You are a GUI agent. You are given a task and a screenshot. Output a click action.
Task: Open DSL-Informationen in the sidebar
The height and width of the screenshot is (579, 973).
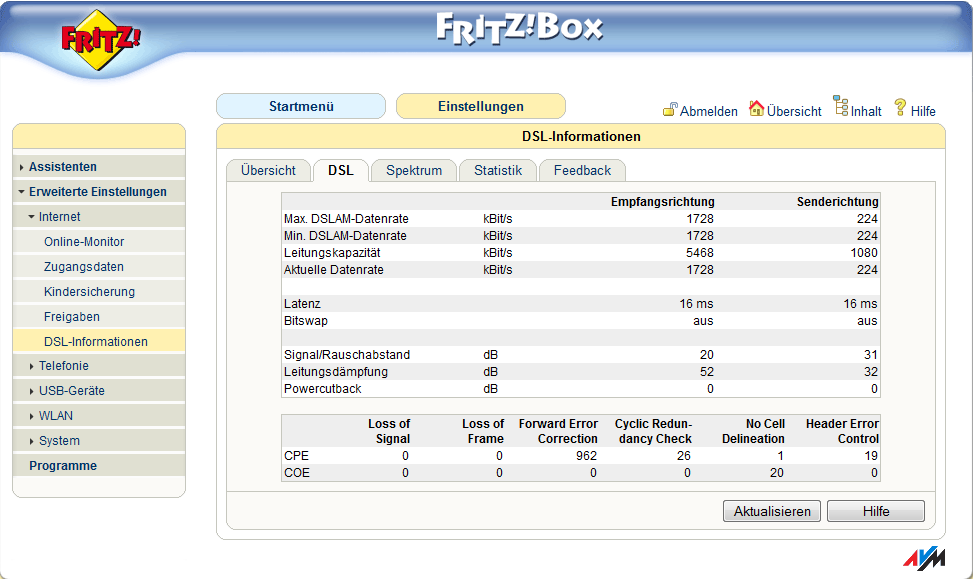[x=96, y=341]
